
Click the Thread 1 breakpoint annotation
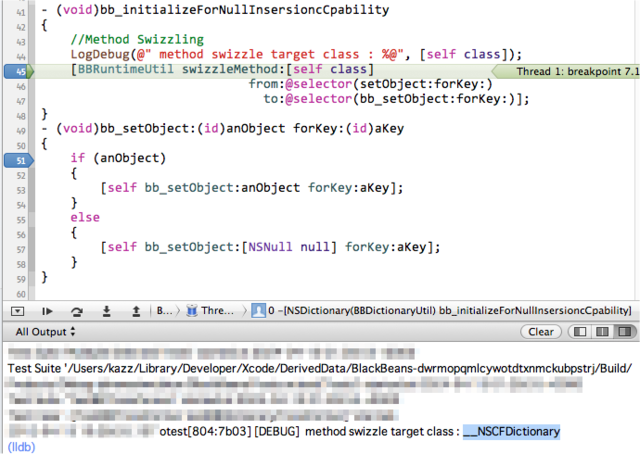click(567, 71)
